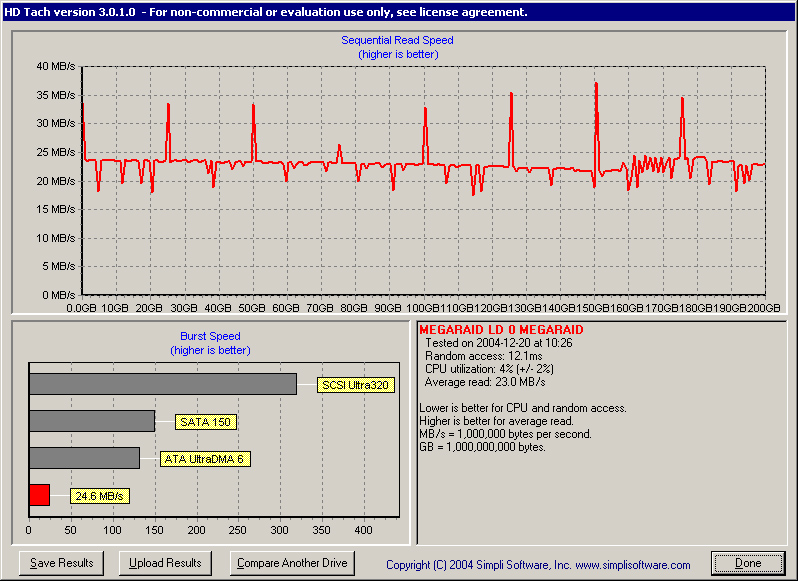Click the 'Lower is better for CPU' note
Image resolution: width=798 pixels, height=581 pixels.
click(523, 408)
